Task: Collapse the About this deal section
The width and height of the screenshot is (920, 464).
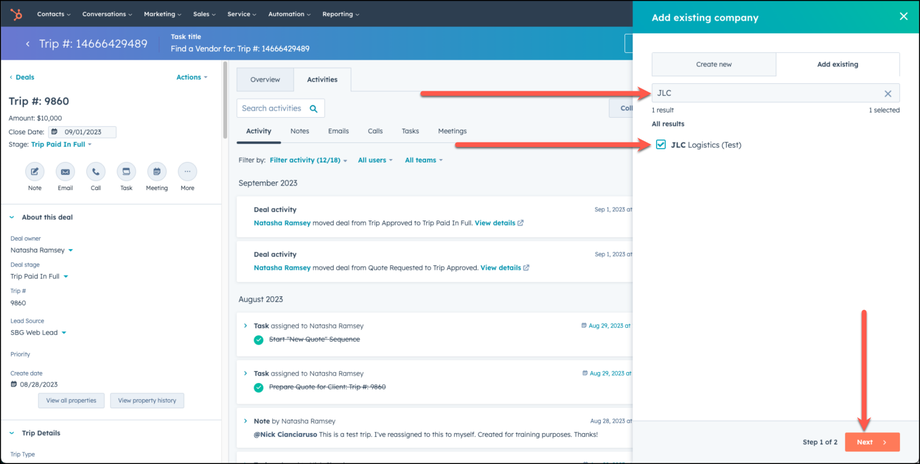Action: 12,218
